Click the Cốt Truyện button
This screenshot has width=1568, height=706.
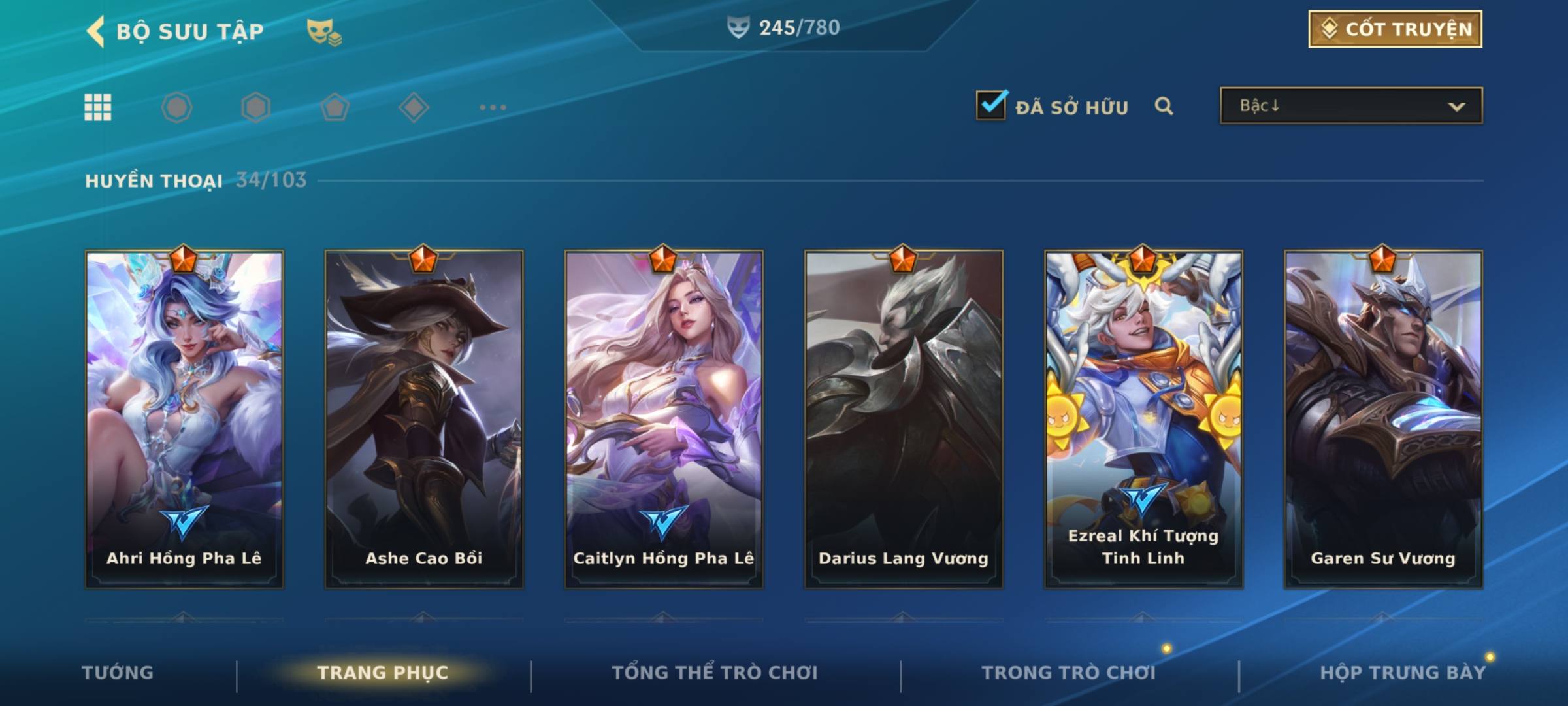click(x=1395, y=29)
